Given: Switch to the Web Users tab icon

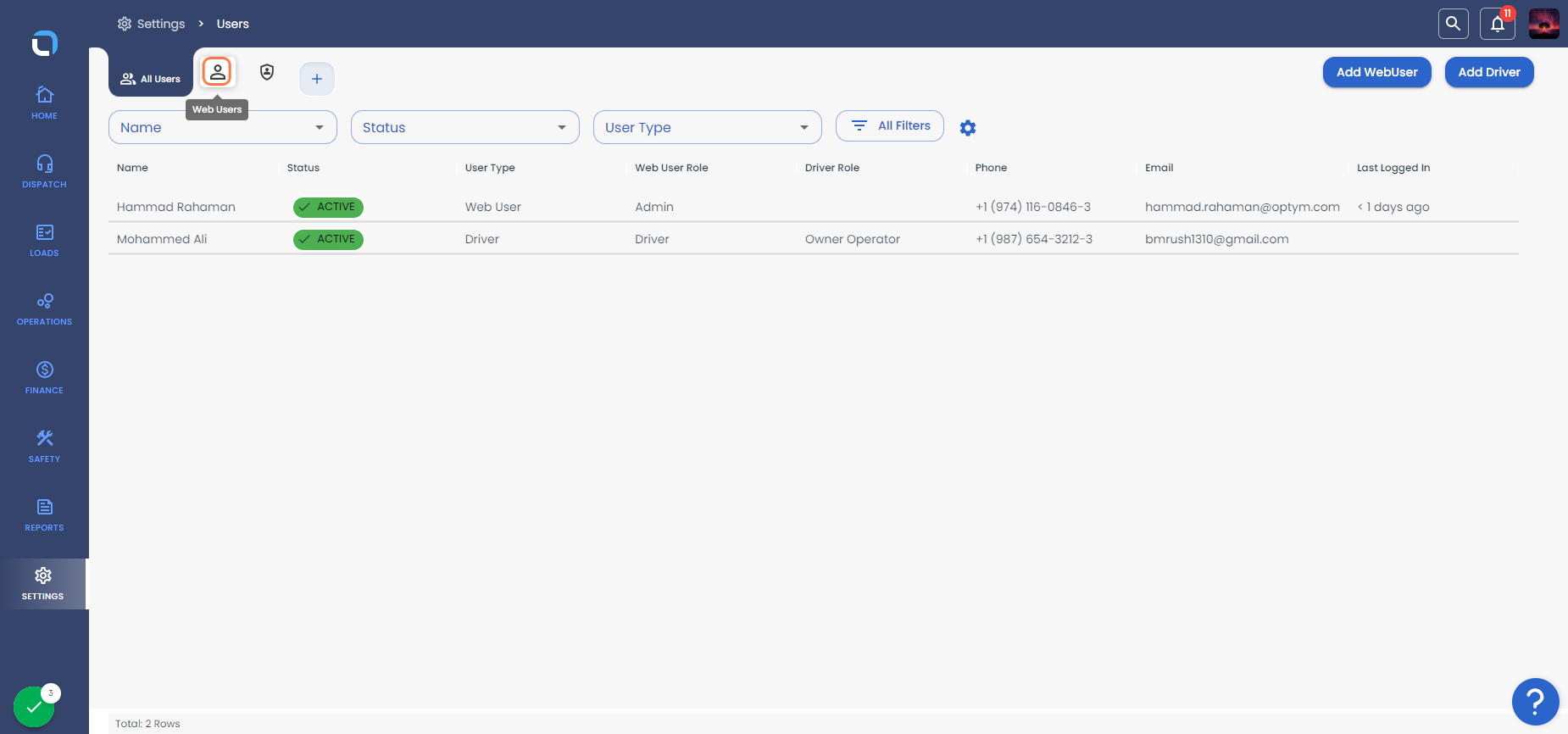Looking at the screenshot, I should pos(217,72).
